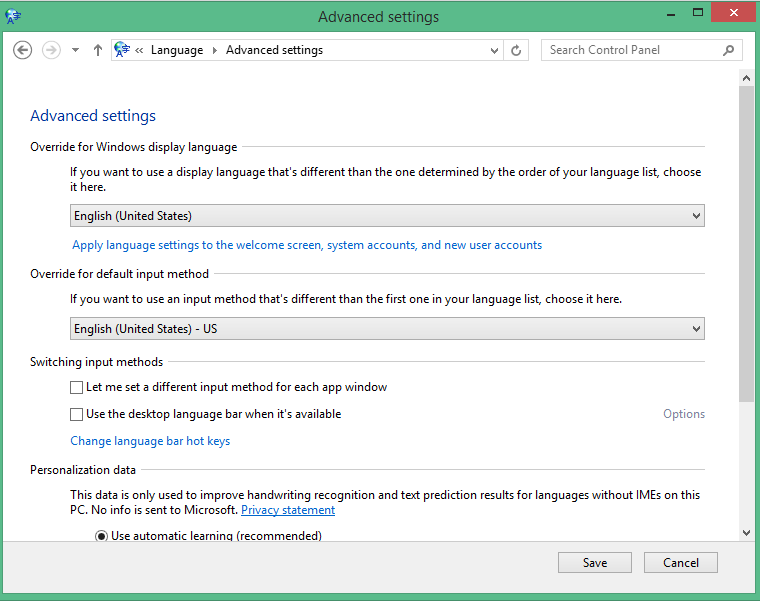Open the recent locations dropdown arrow
Image resolution: width=760 pixels, height=601 pixels.
coord(75,50)
